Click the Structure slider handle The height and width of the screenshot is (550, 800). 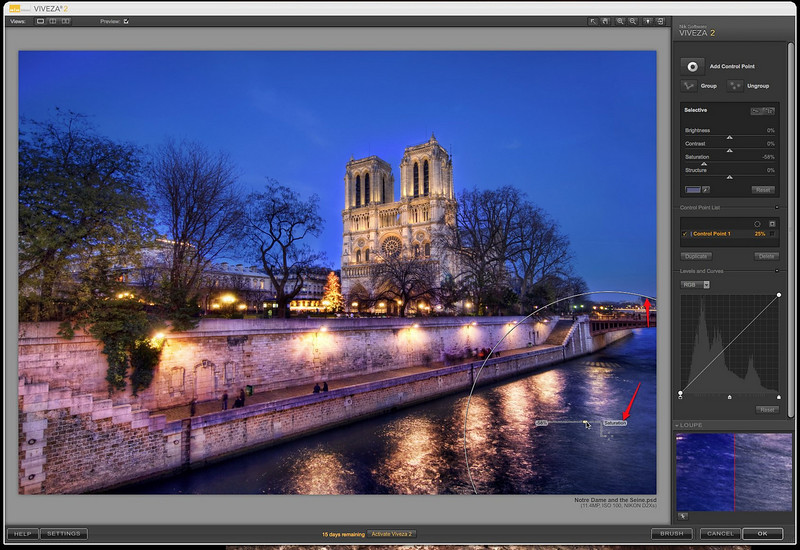point(730,177)
